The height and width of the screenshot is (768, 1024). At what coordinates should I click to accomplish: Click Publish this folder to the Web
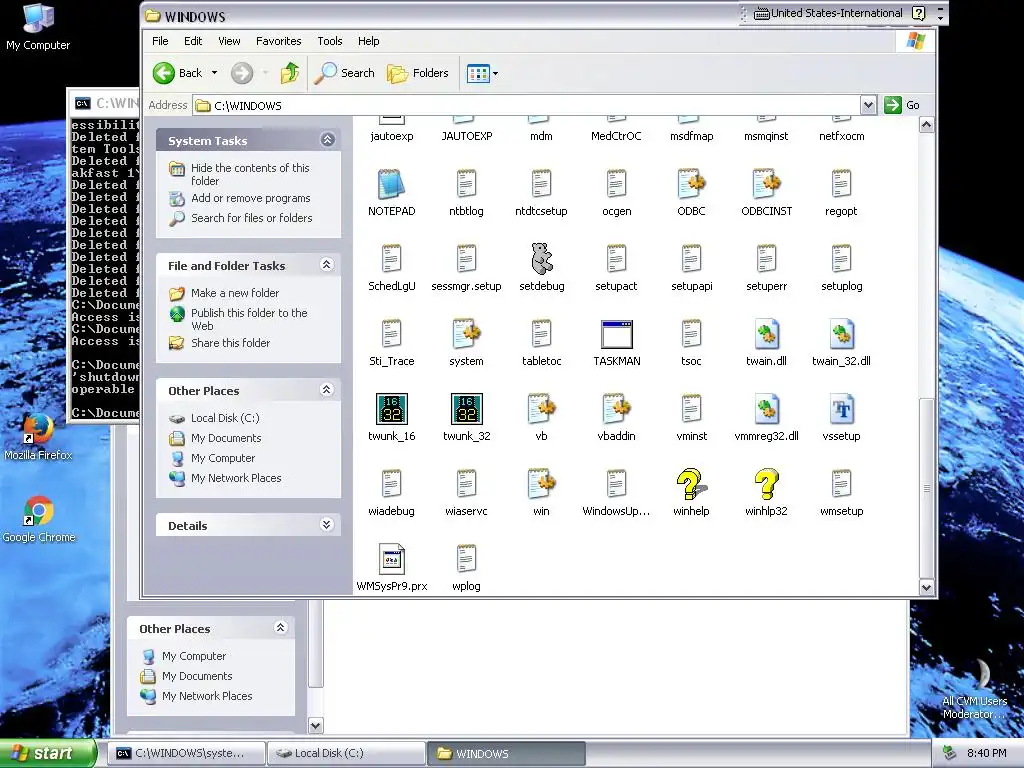(x=249, y=319)
